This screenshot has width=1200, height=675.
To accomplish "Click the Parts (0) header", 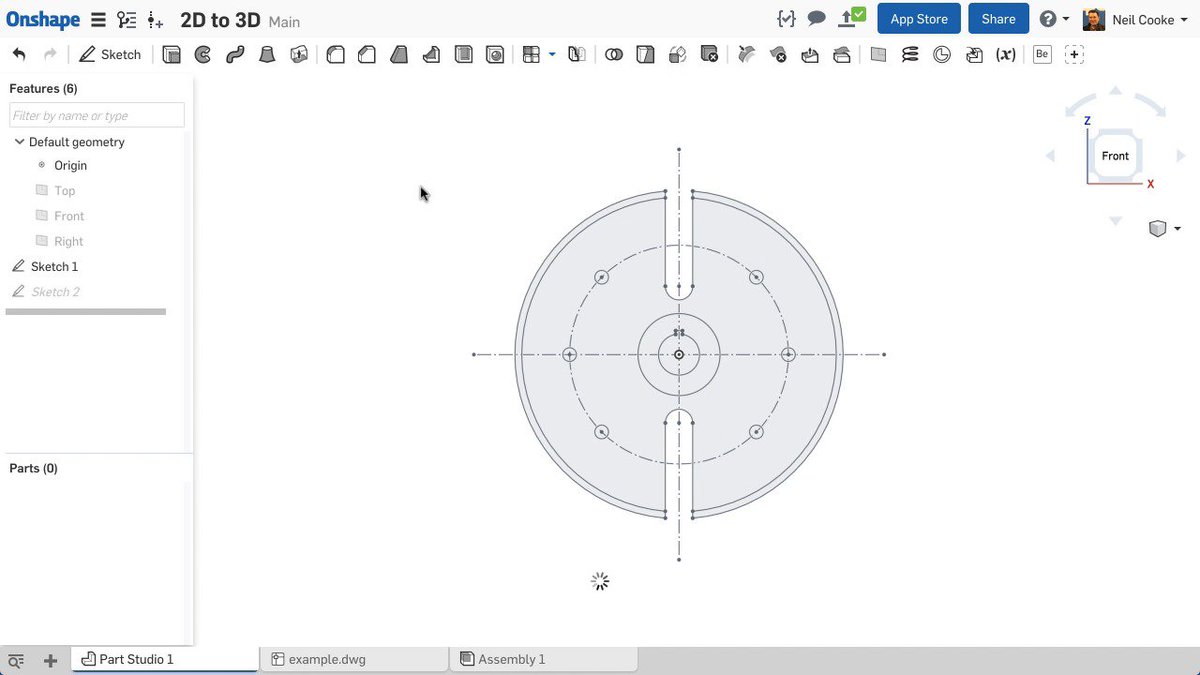I will click(x=33, y=468).
